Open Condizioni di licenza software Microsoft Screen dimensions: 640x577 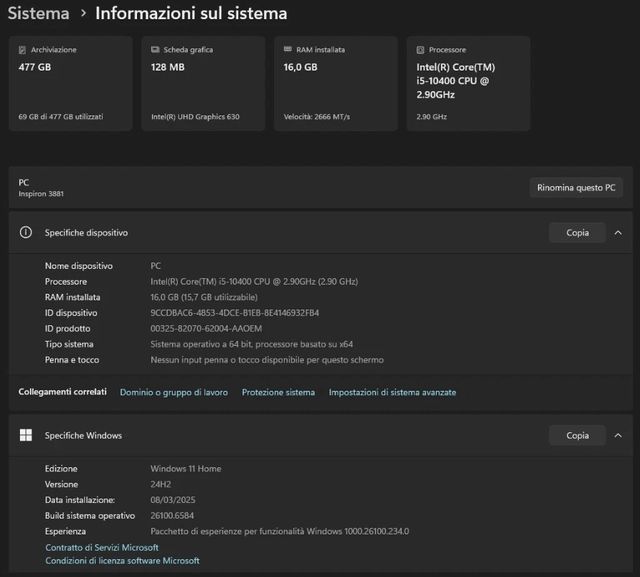pyautogui.click(x=122, y=560)
